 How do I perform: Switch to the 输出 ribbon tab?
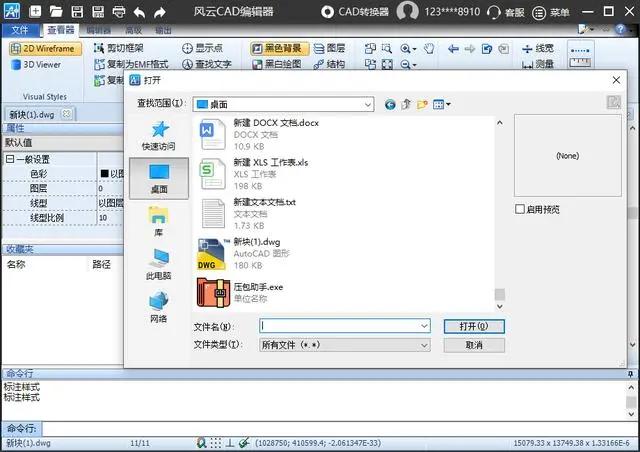coord(163,30)
